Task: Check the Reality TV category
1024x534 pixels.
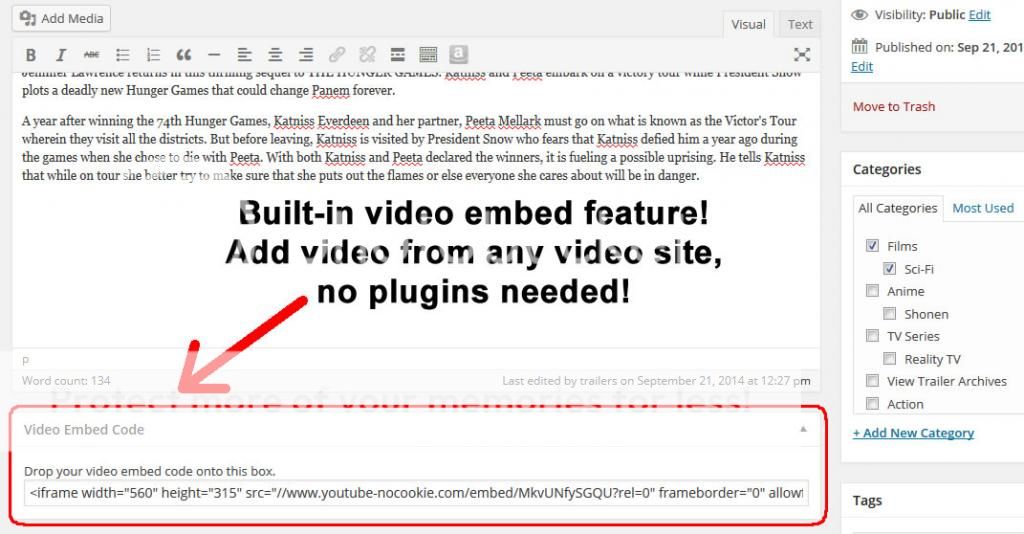Action: point(889,358)
